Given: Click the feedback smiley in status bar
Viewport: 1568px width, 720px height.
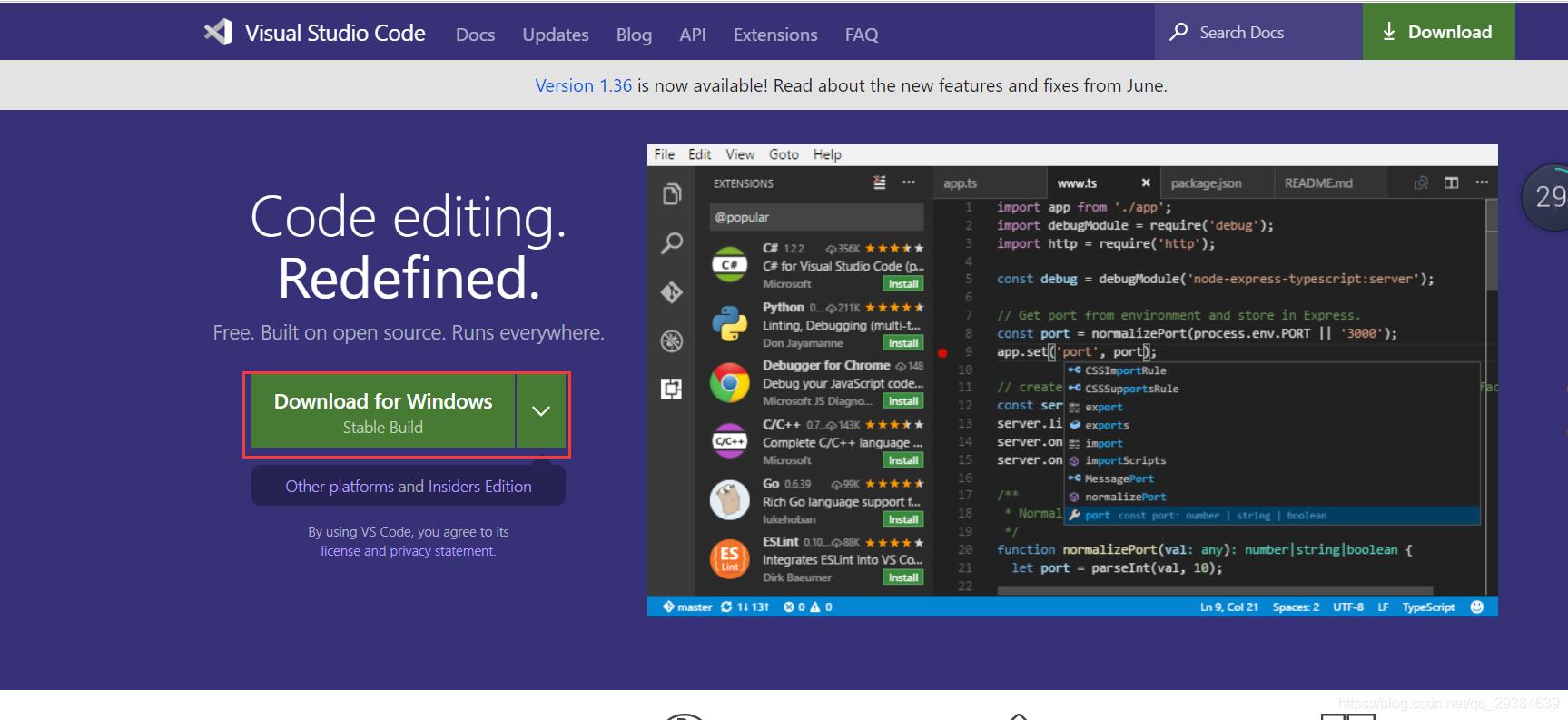Looking at the screenshot, I should coord(1476,607).
